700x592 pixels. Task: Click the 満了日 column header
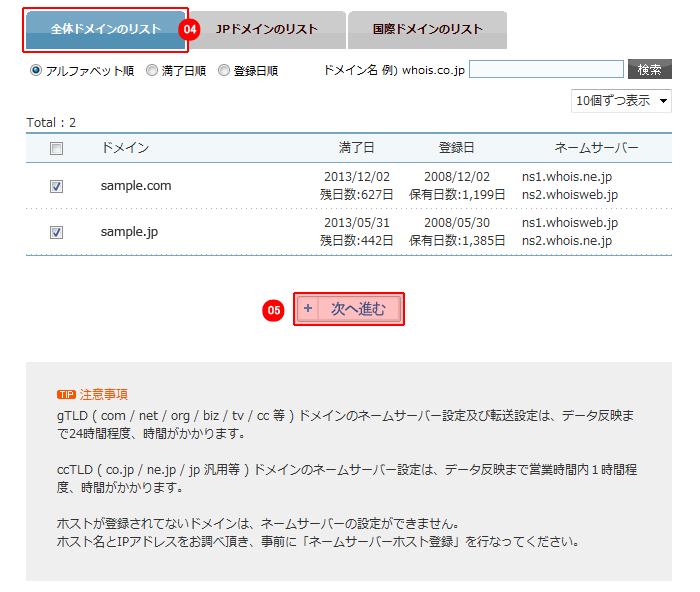[356, 148]
